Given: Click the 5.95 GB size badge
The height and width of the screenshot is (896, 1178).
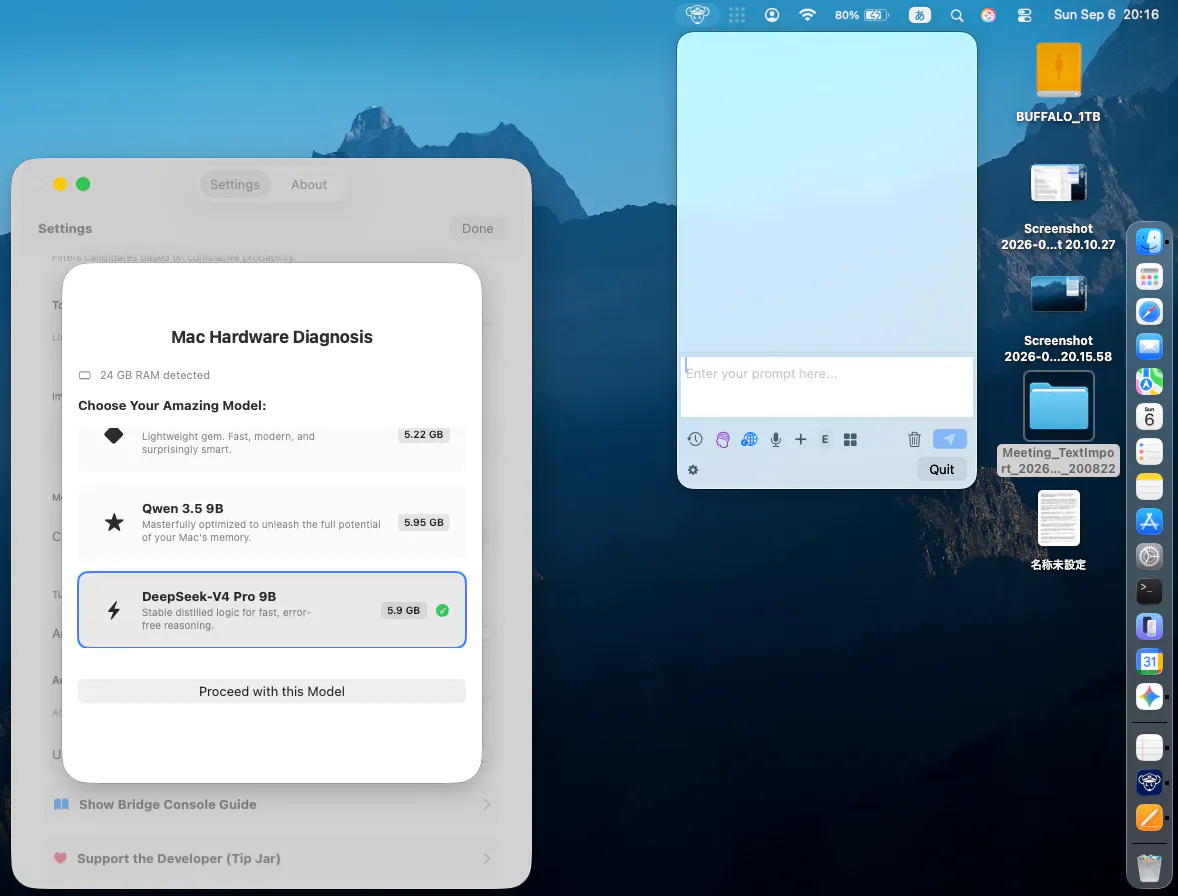Looking at the screenshot, I should click(424, 522).
